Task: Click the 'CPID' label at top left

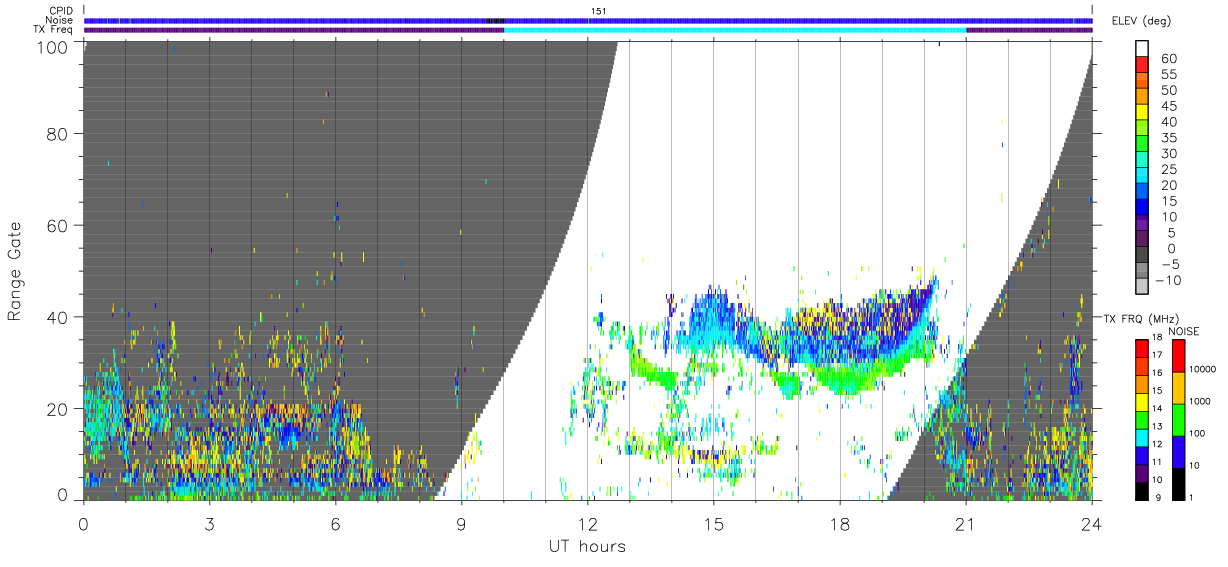Action: pos(61,11)
